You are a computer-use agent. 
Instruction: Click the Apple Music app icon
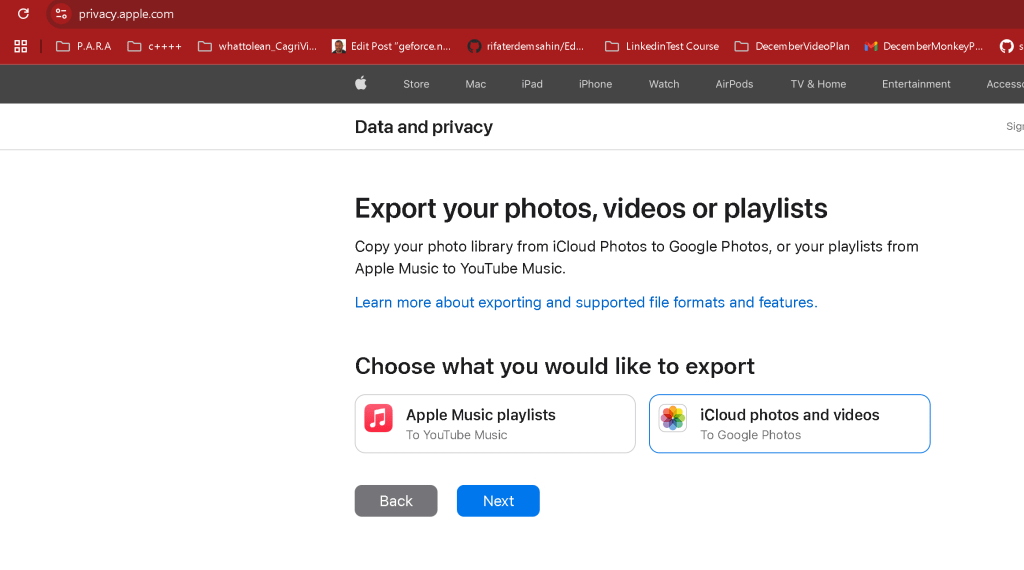pyautogui.click(x=378, y=418)
